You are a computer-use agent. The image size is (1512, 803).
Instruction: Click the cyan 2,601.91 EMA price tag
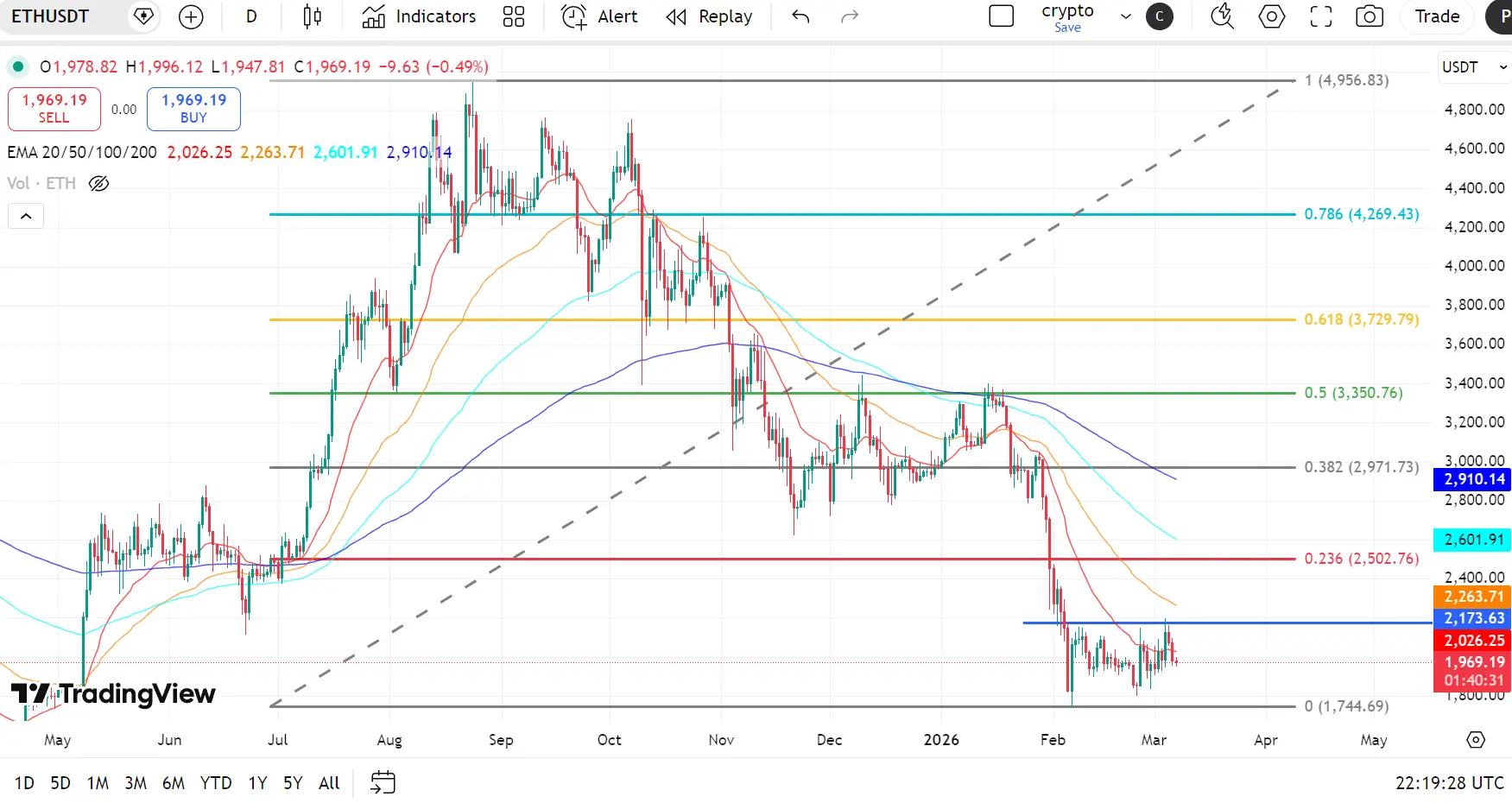coord(1474,540)
